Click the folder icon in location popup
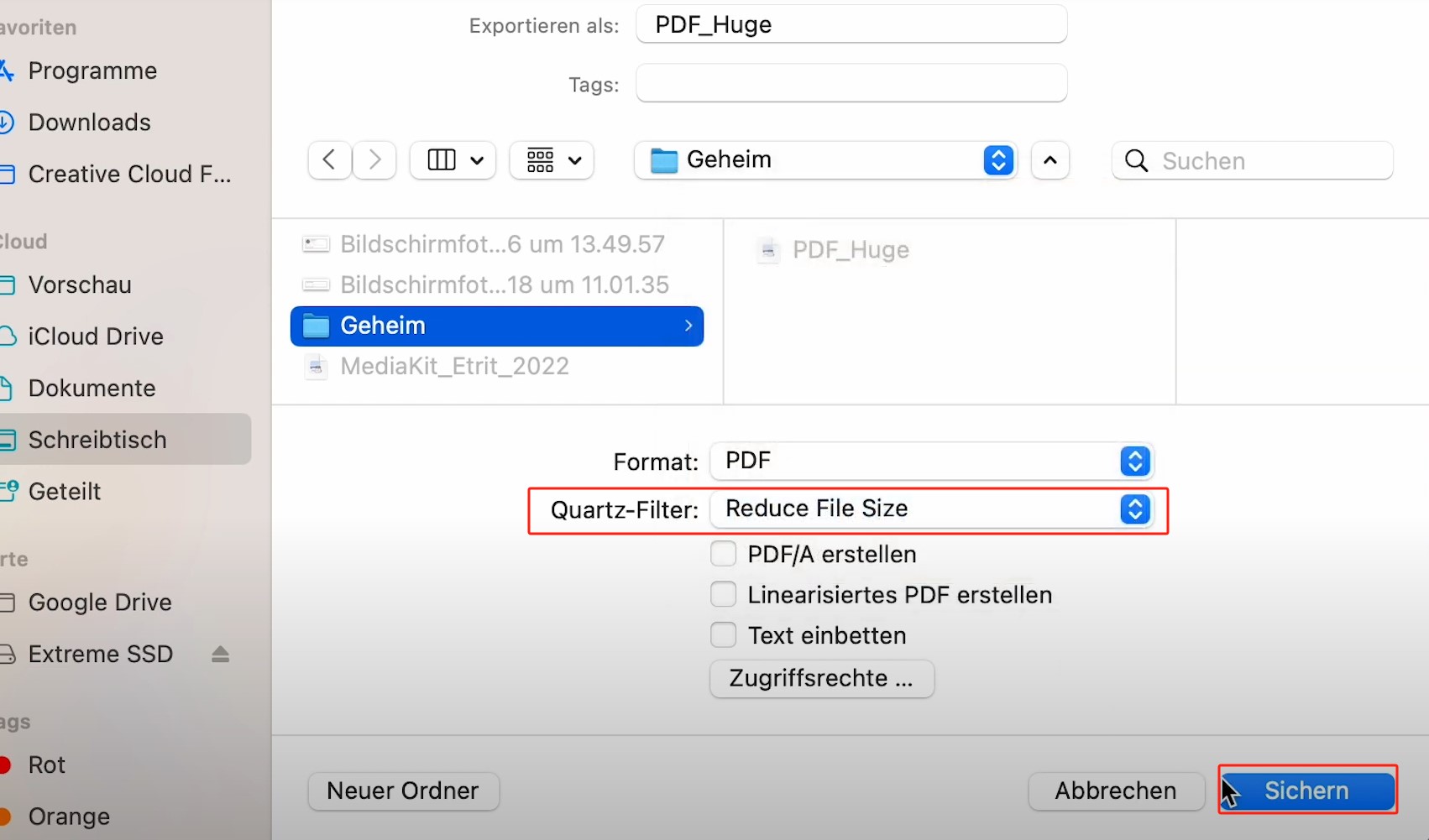 pyautogui.click(x=664, y=160)
